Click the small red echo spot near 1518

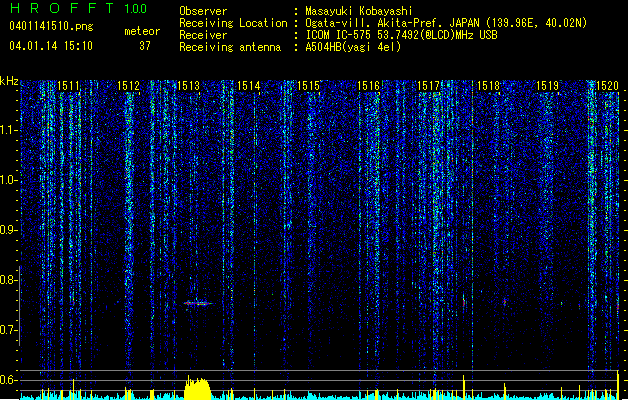pyautogui.click(x=505, y=301)
